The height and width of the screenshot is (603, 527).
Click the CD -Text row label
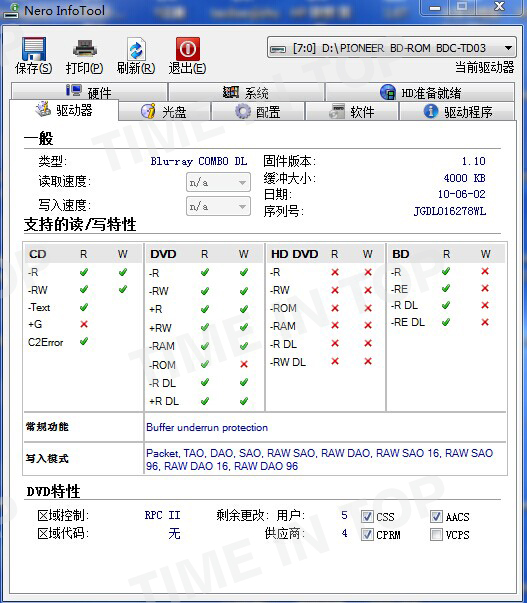pos(39,307)
